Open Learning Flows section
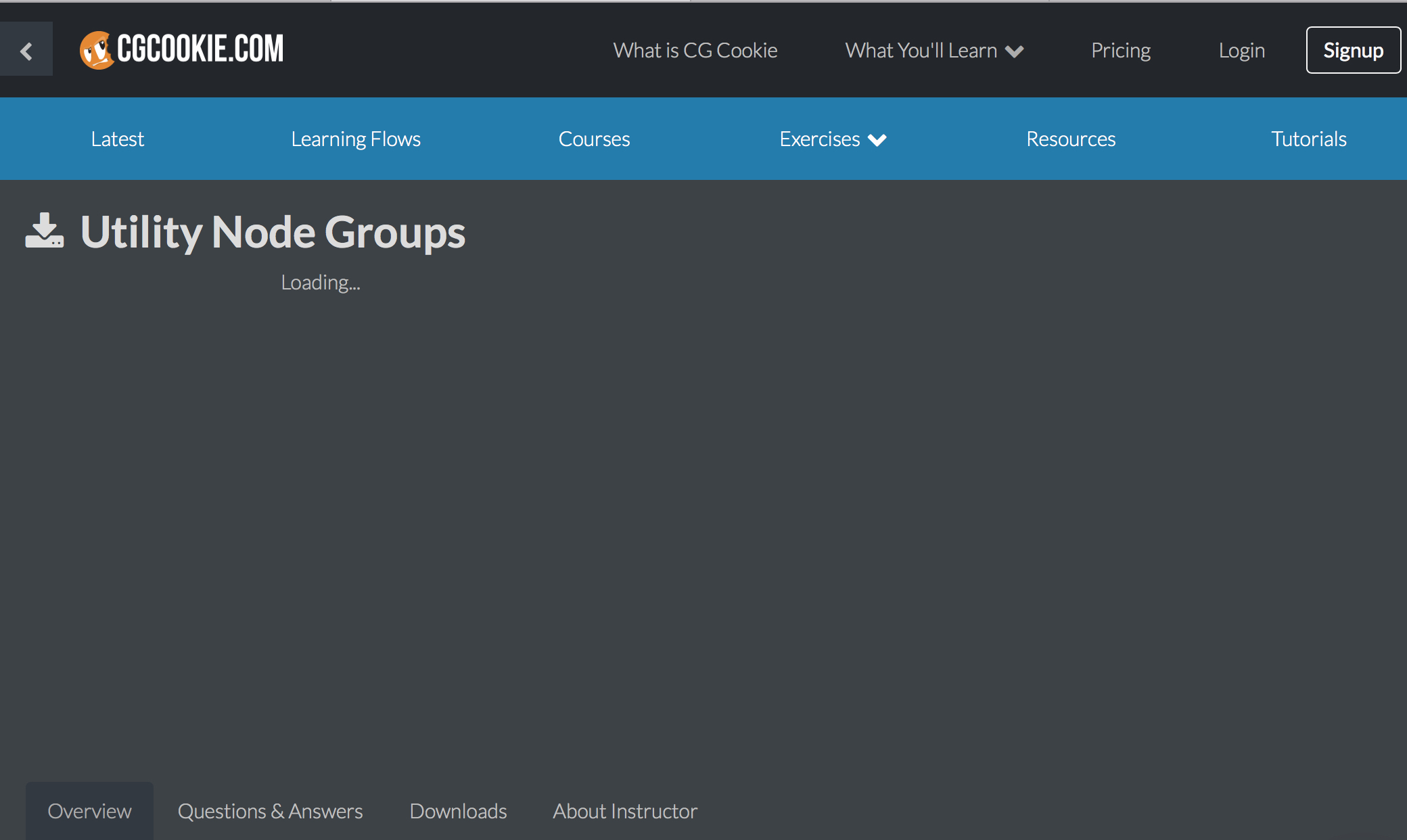Image resolution: width=1407 pixels, height=840 pixels. 356,139
